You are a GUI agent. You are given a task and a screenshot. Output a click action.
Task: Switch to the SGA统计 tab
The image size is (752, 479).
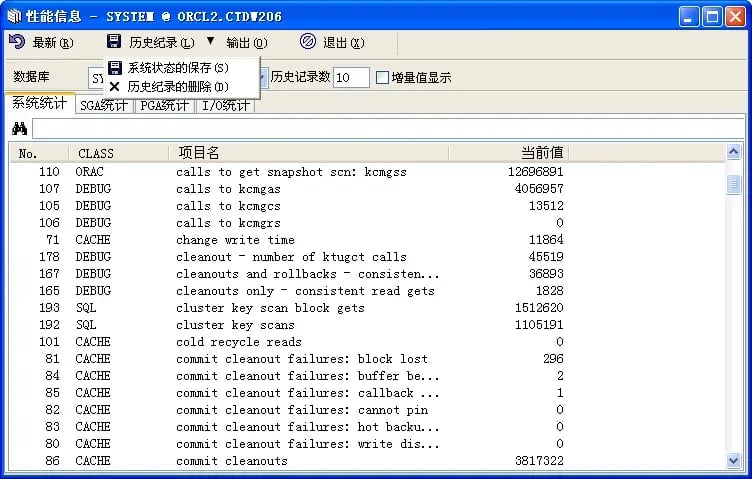click(x=105, y=105)
